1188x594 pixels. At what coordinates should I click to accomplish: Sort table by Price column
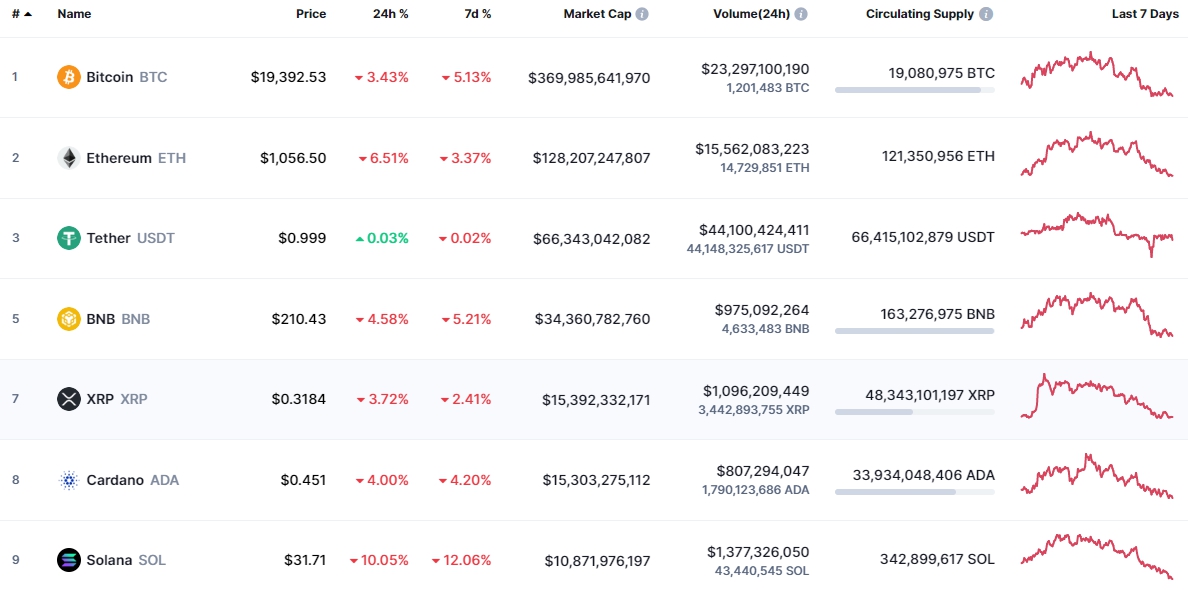tap(311, 14)
